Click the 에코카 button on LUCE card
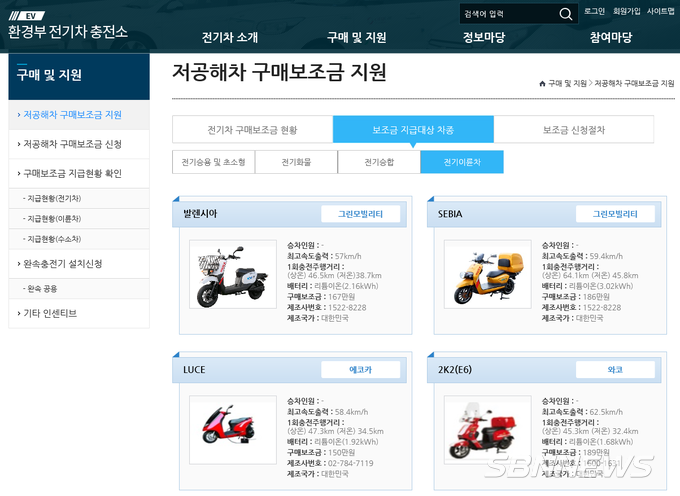This screenshot has width=680, height=496. tap(360, 370)
